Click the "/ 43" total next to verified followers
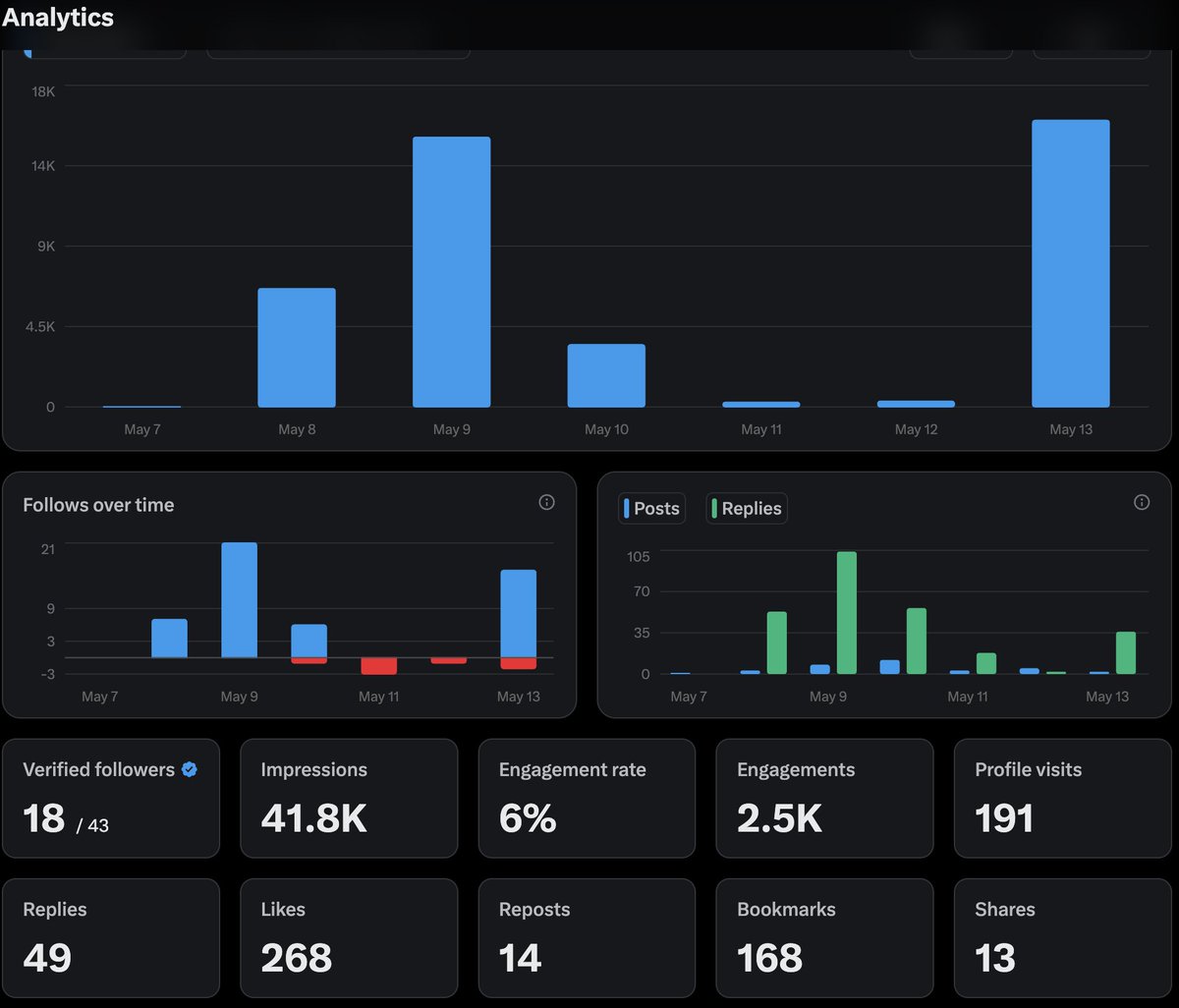 point(93,825)
